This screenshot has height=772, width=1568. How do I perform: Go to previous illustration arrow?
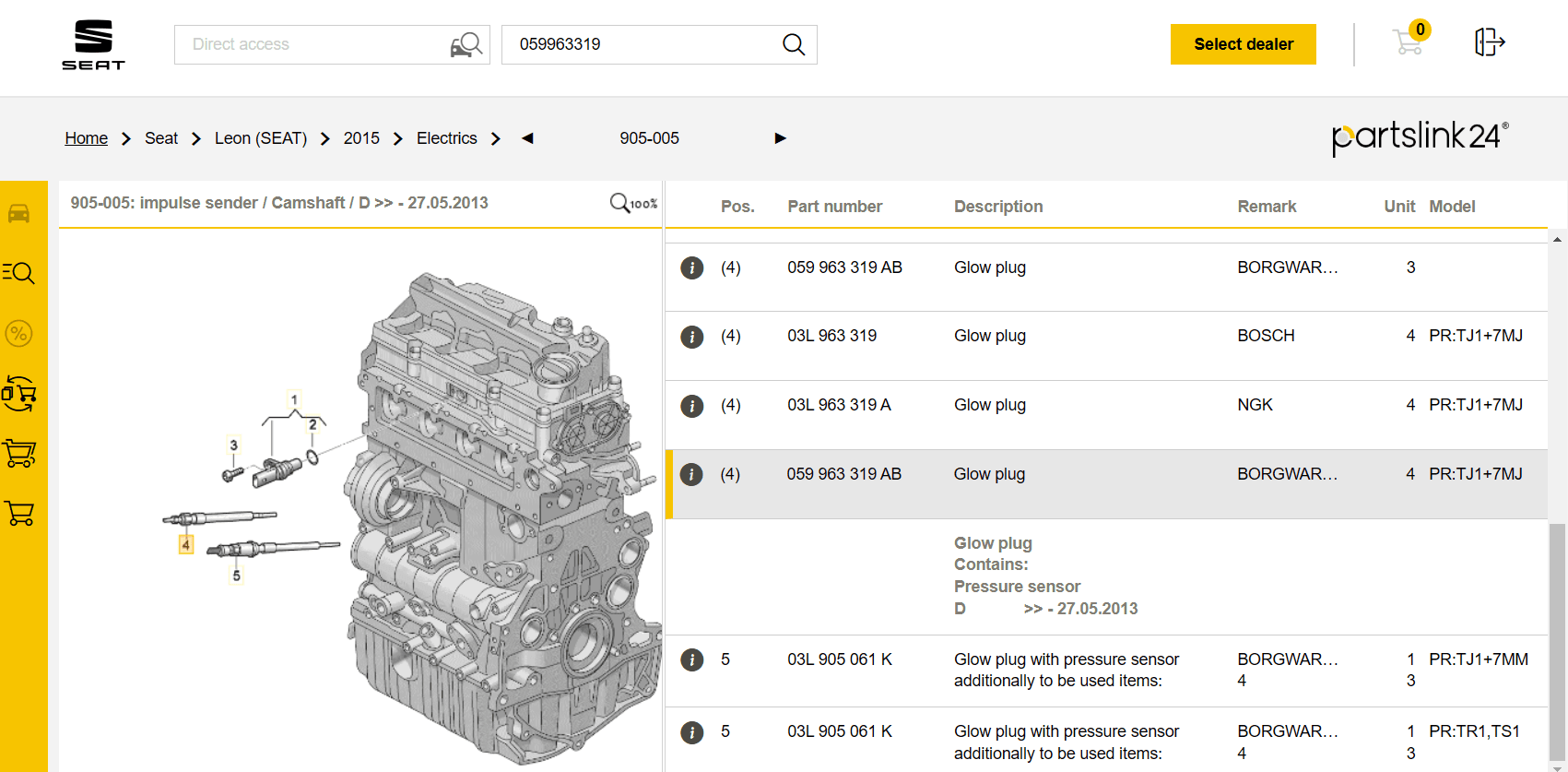(x=527, y=138)
